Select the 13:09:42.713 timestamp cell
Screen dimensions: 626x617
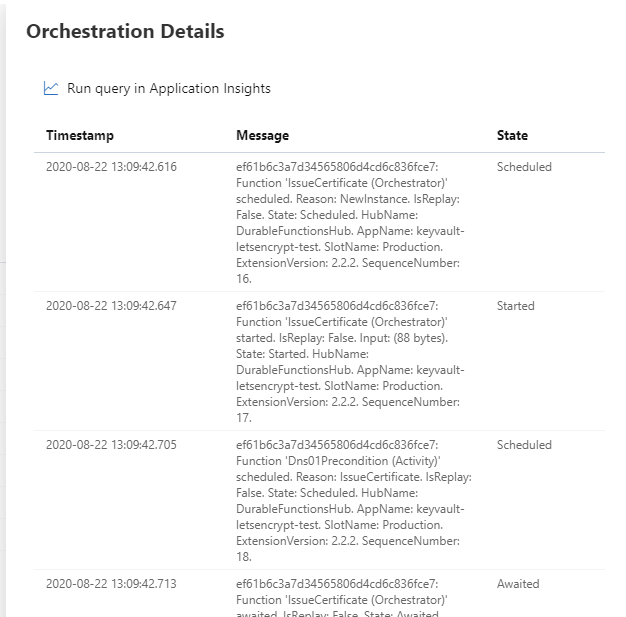pos(111,584)
